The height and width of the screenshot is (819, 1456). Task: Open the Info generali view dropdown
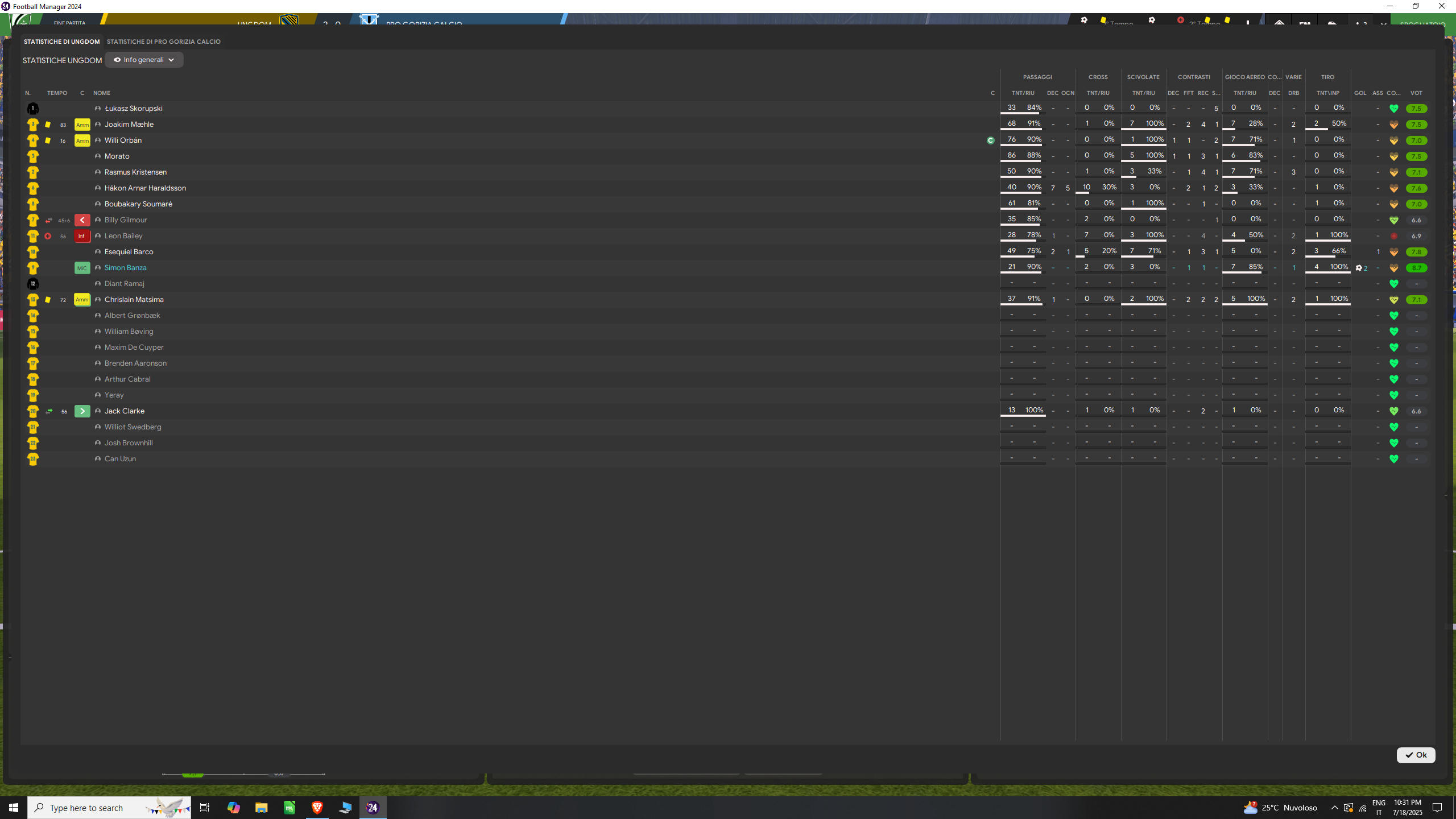(144, 60)
